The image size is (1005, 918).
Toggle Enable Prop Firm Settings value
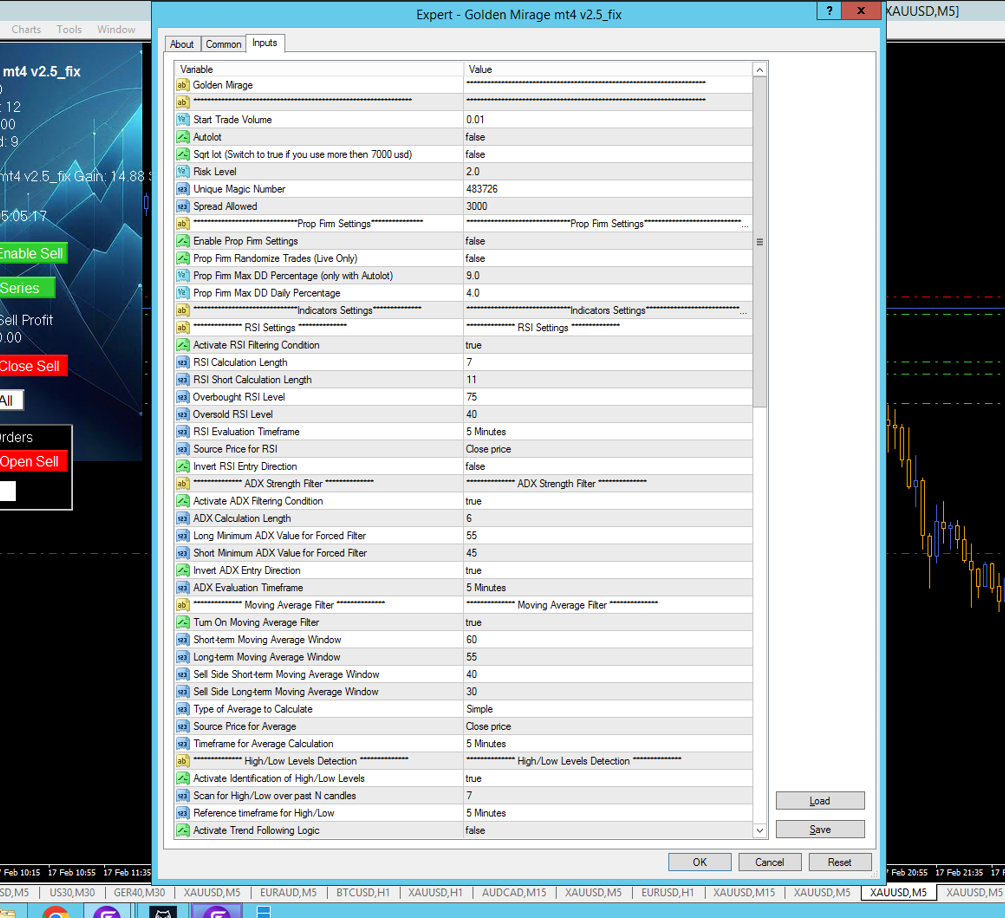point(608,240)
